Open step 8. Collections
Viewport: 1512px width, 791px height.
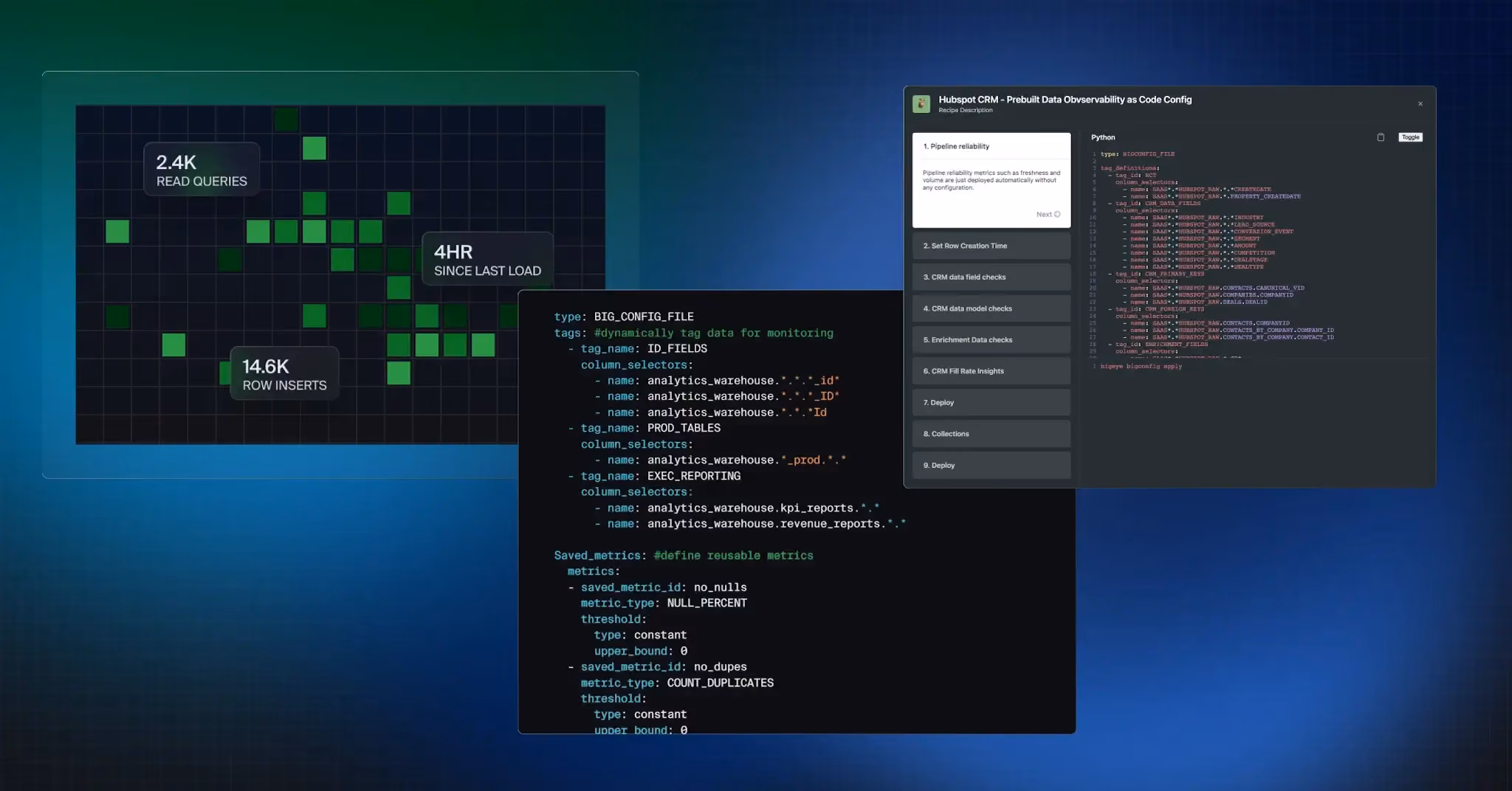coord(992,434)
